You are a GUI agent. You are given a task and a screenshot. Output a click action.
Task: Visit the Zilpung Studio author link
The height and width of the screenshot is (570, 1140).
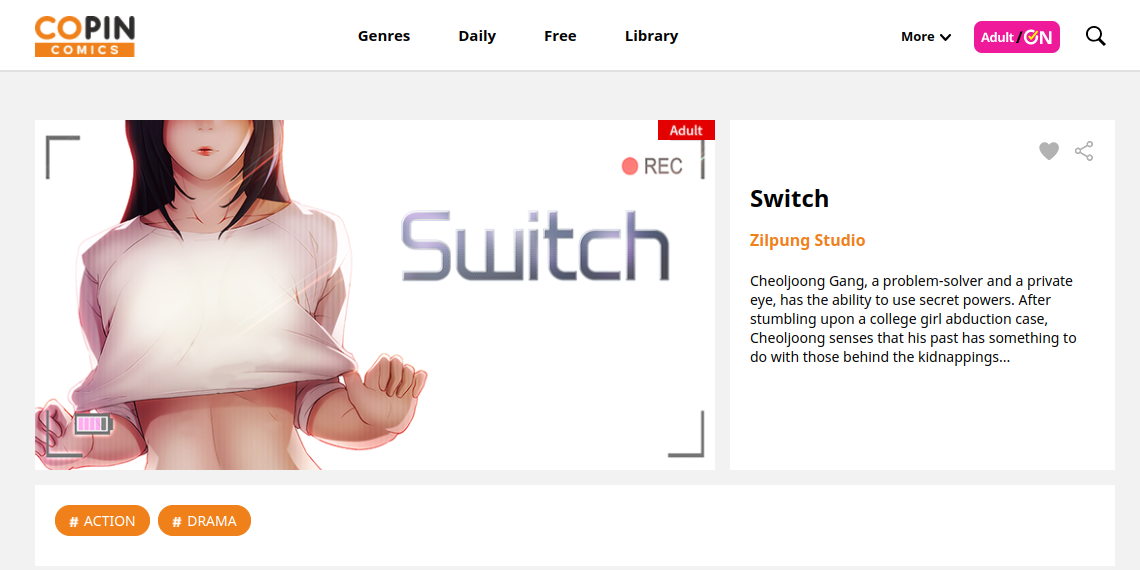pos(807,240)
